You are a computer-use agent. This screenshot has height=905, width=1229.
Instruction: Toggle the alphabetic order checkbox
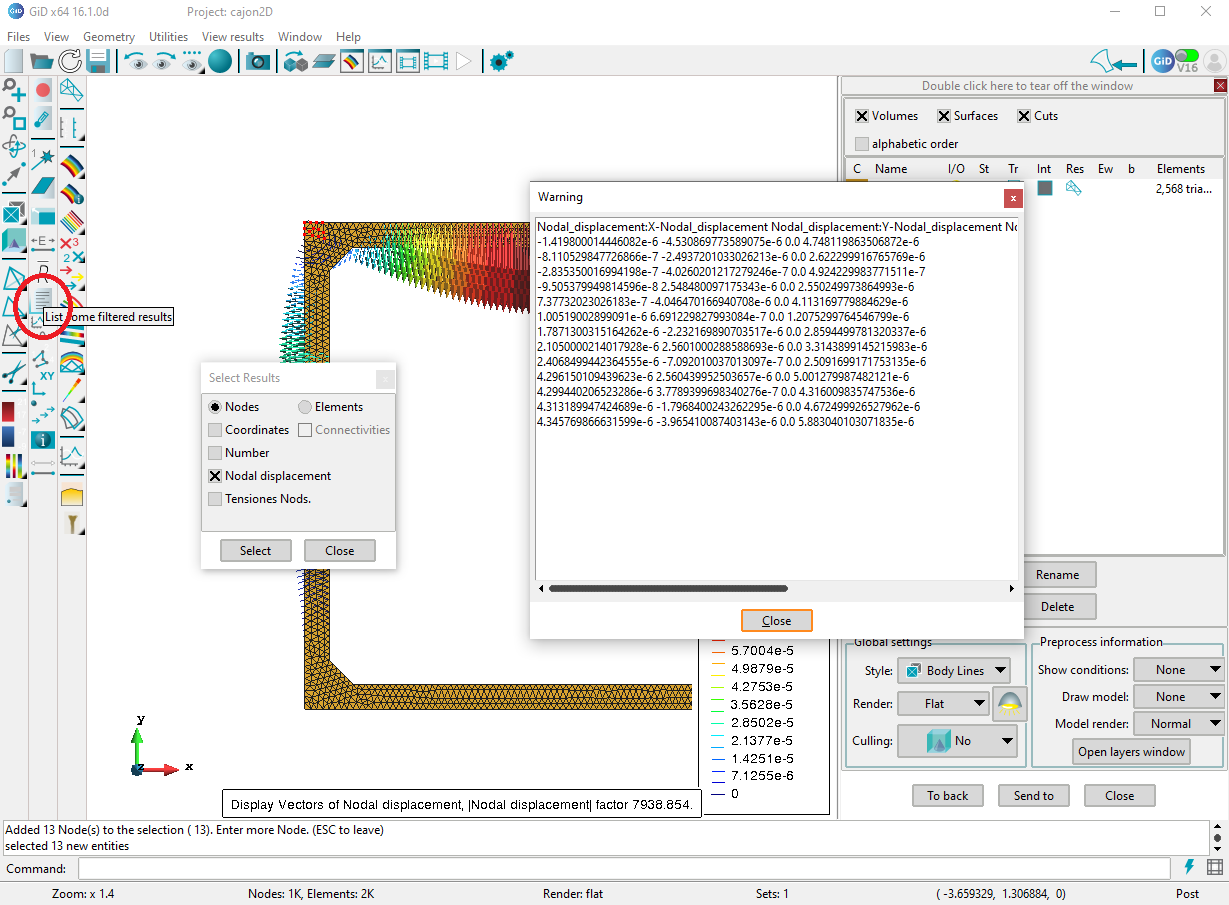tap(862, 144)
